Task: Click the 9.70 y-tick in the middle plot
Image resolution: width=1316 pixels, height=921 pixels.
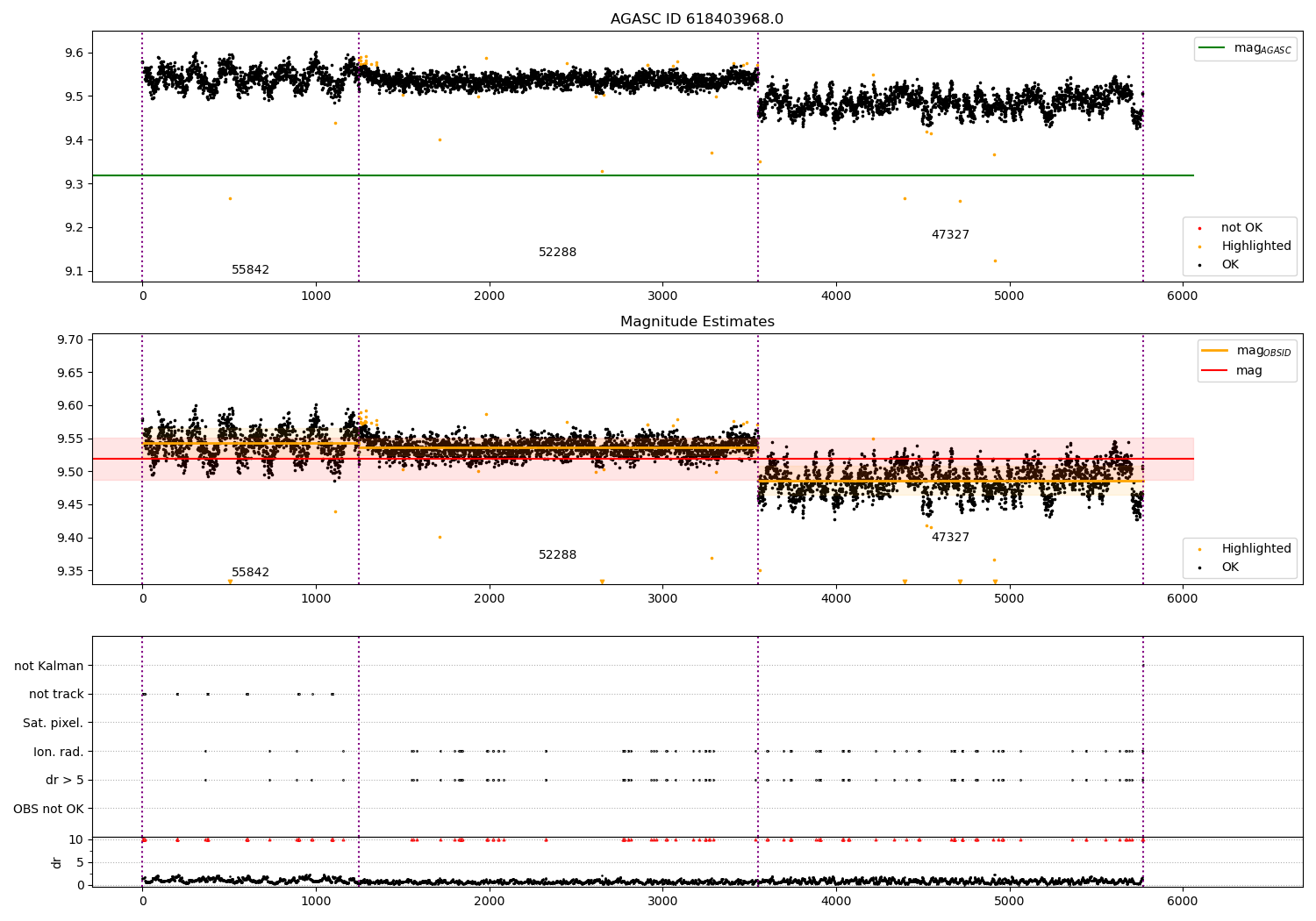Action: click(69, 340)
